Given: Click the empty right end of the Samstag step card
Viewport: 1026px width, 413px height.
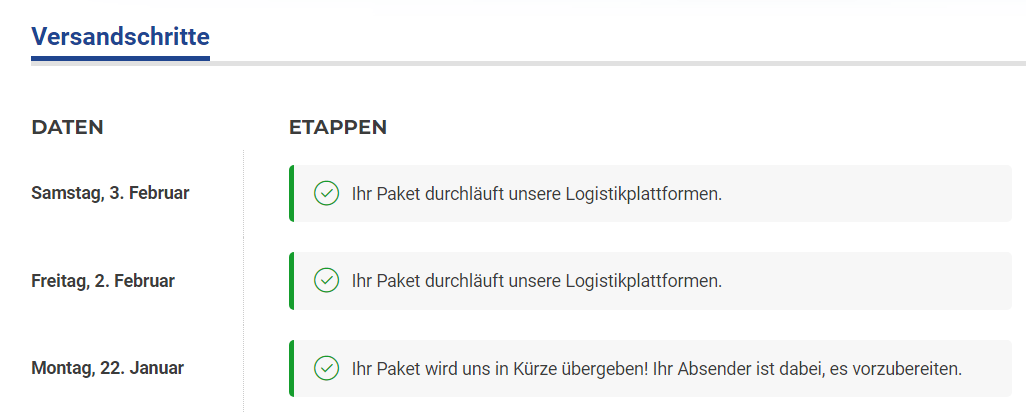Looking at the screenshot, I should [x=900, y=194].
